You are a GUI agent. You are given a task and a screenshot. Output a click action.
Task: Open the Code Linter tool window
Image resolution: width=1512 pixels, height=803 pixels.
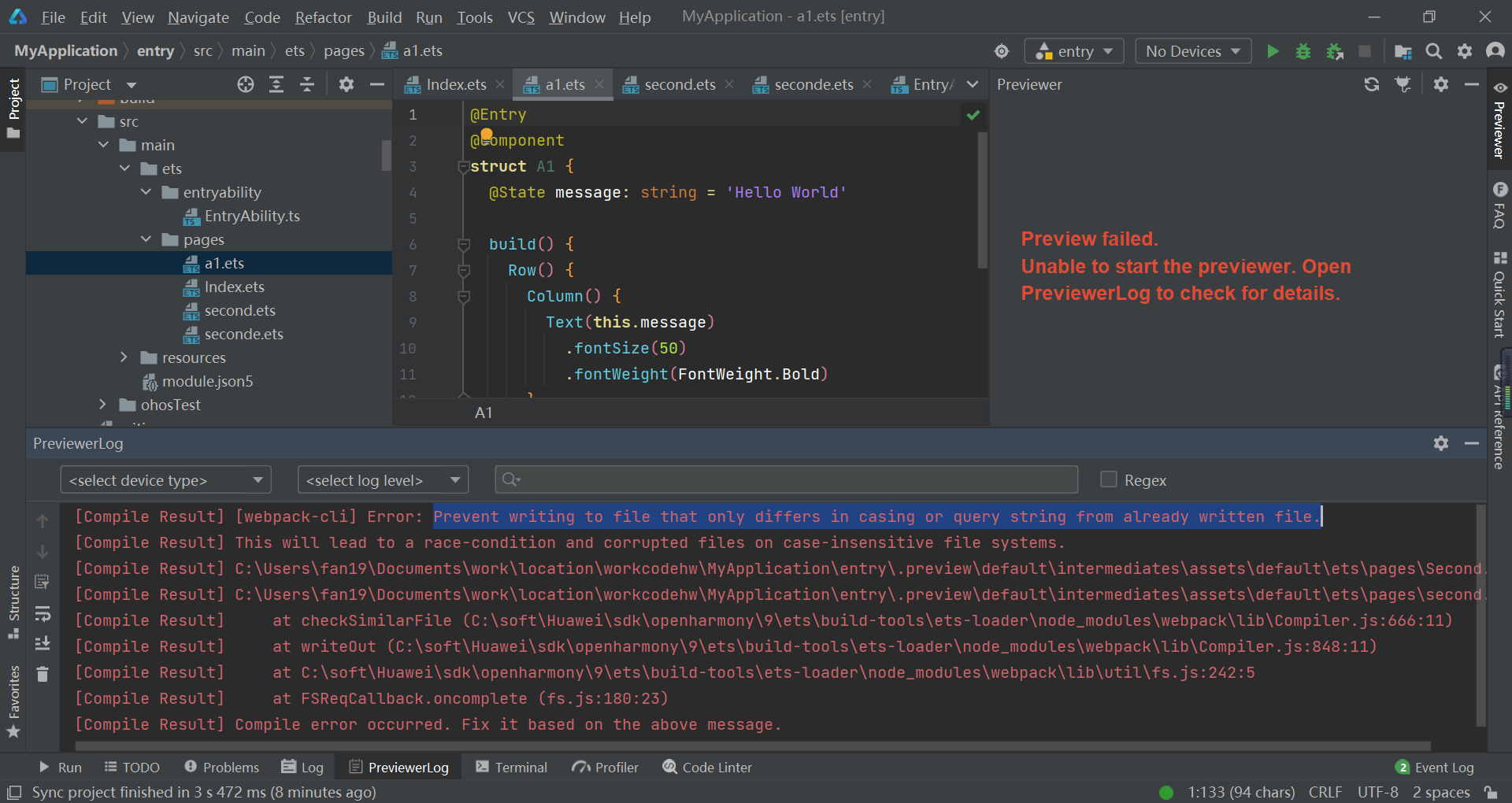(707, 767)
